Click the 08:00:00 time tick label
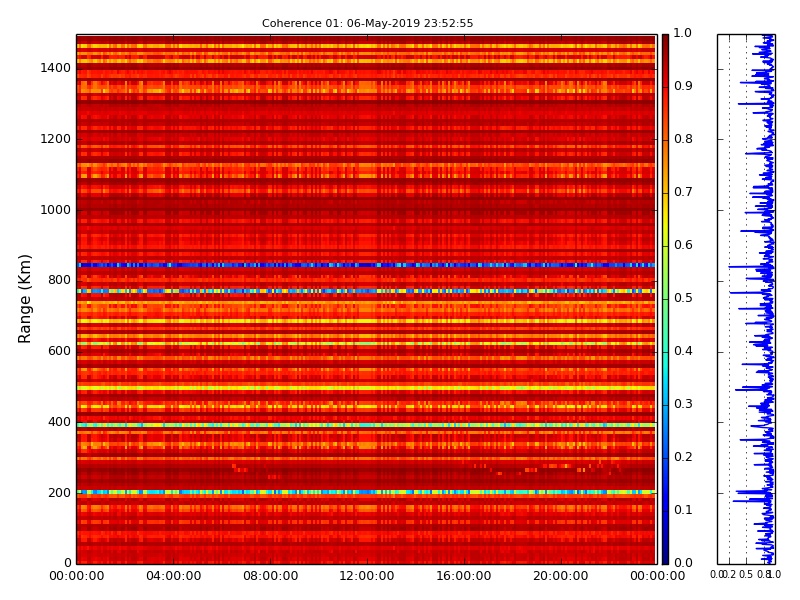800x600 pixels. point(270,576)
